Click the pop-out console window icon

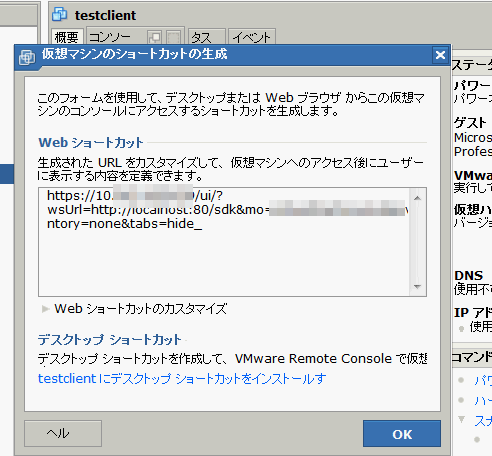coord(155,37)
